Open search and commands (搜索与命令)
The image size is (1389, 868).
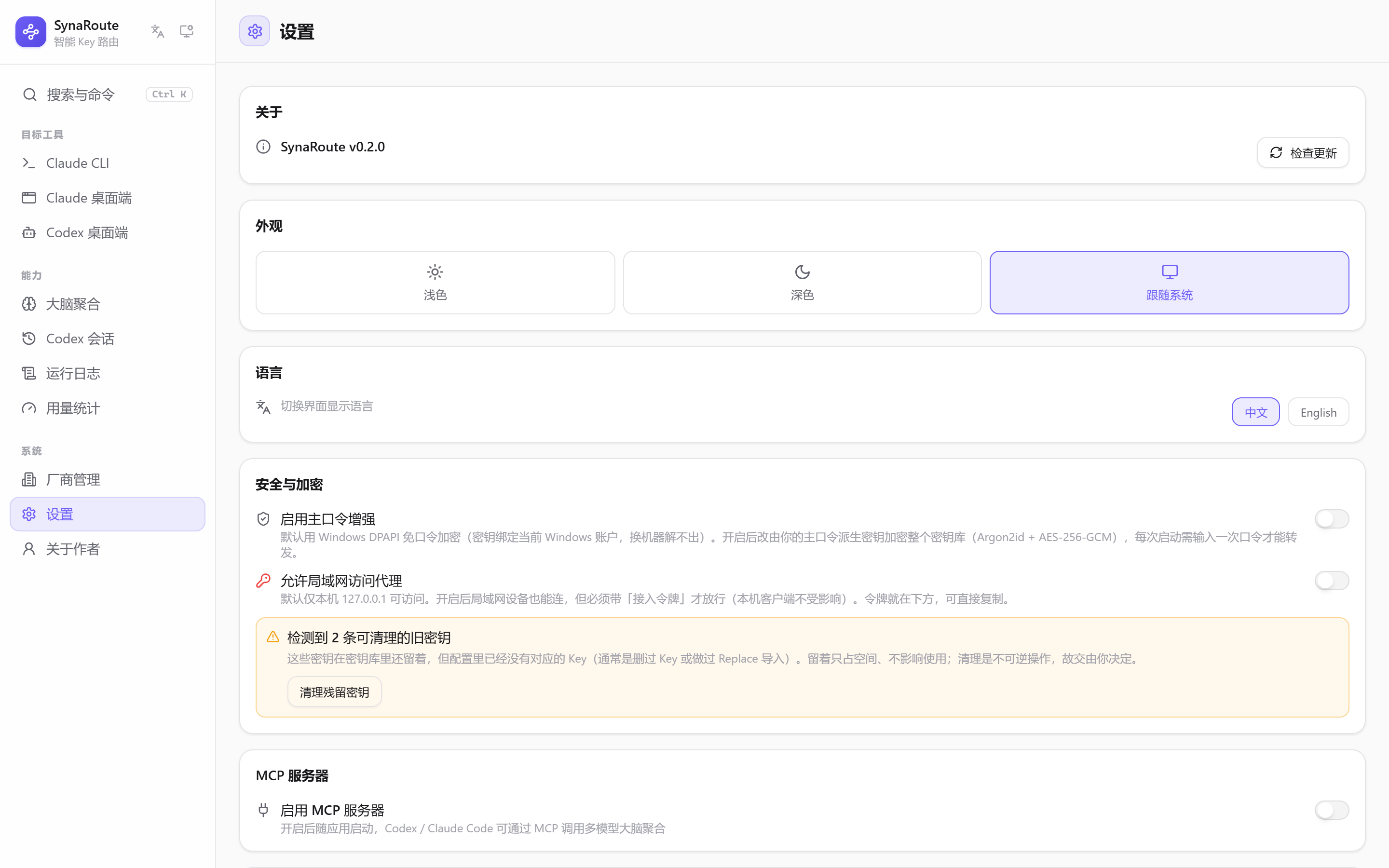point(108,94)
